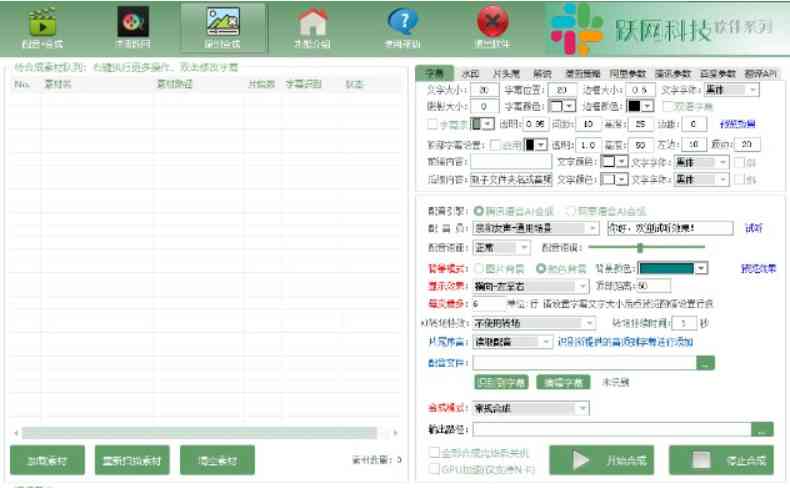Image resolution: width=790 pixels, height=488 pixels.
Task: Open the 边框颜色 border color dropdown arrow
Action: (648, 106)
